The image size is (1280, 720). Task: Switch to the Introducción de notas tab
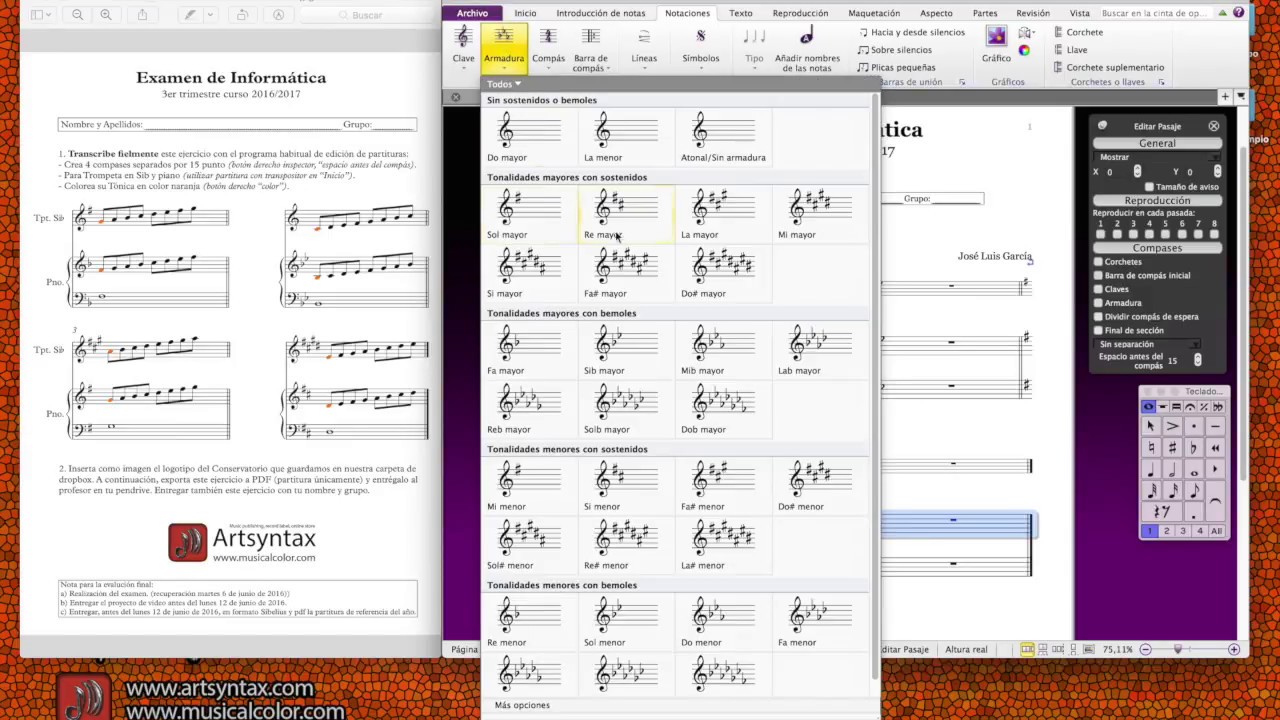click(601, 13)
